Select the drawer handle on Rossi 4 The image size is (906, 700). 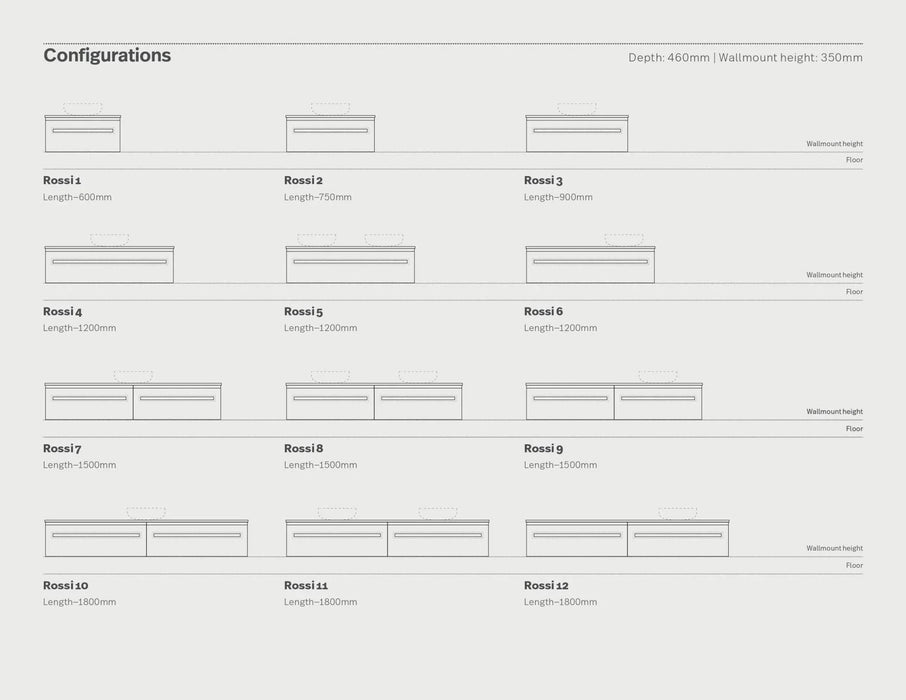point(109,261)
